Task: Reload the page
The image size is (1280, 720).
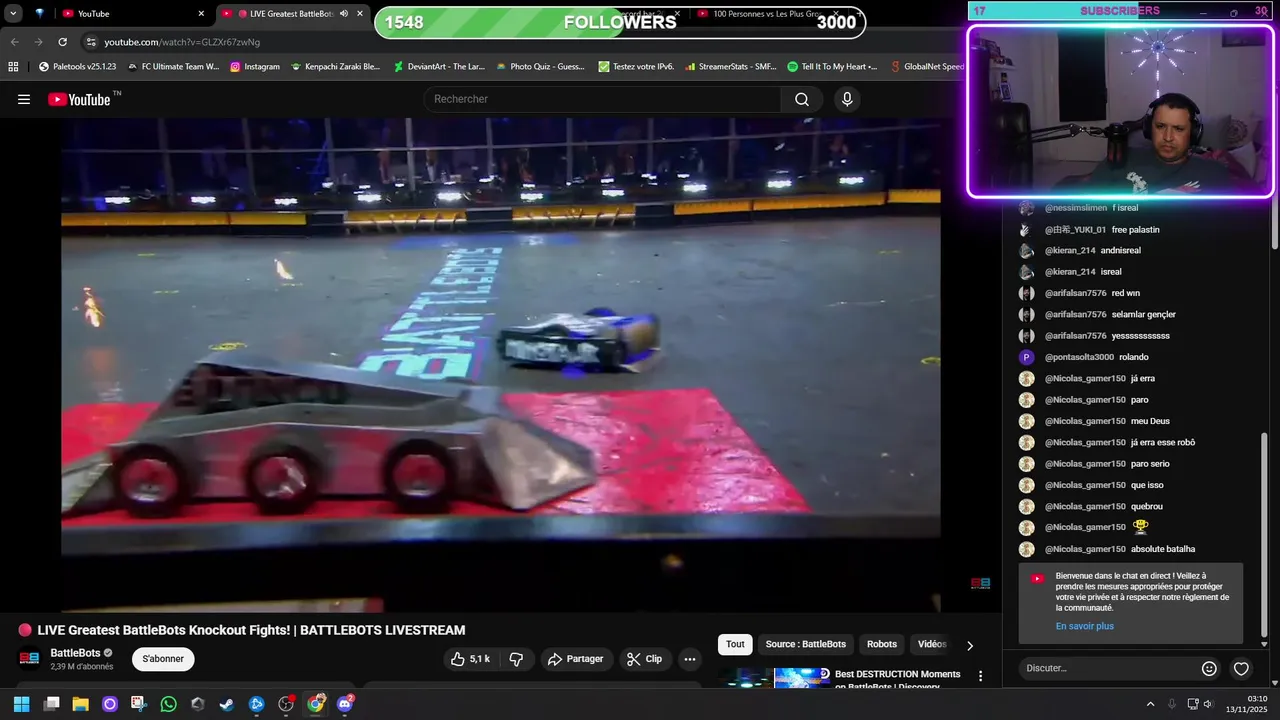Action: point(62,42)
